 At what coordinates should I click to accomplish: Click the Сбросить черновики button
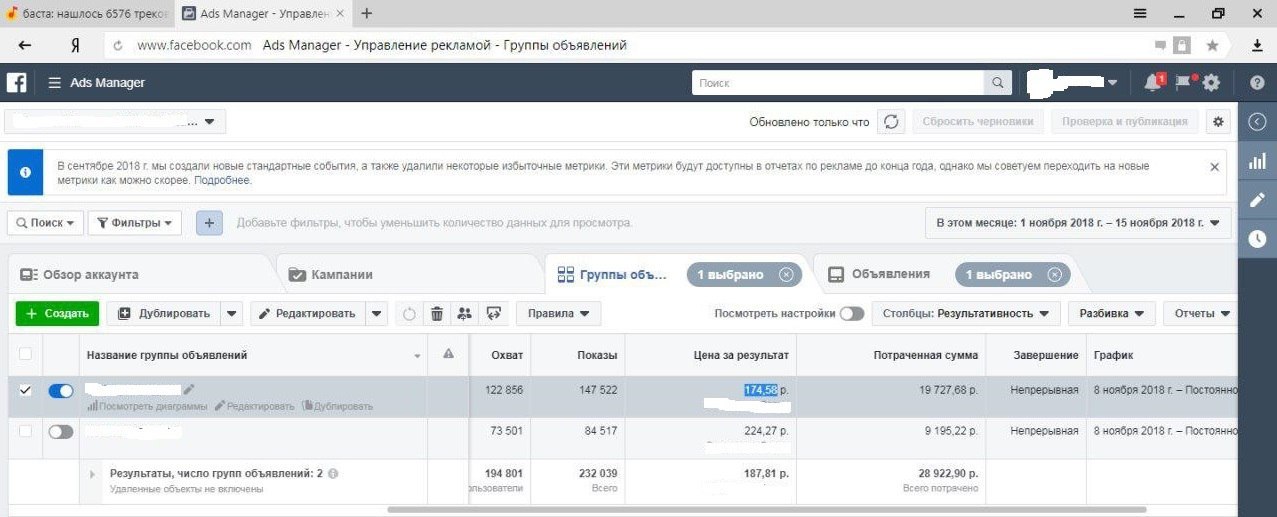tap(978, 122)
